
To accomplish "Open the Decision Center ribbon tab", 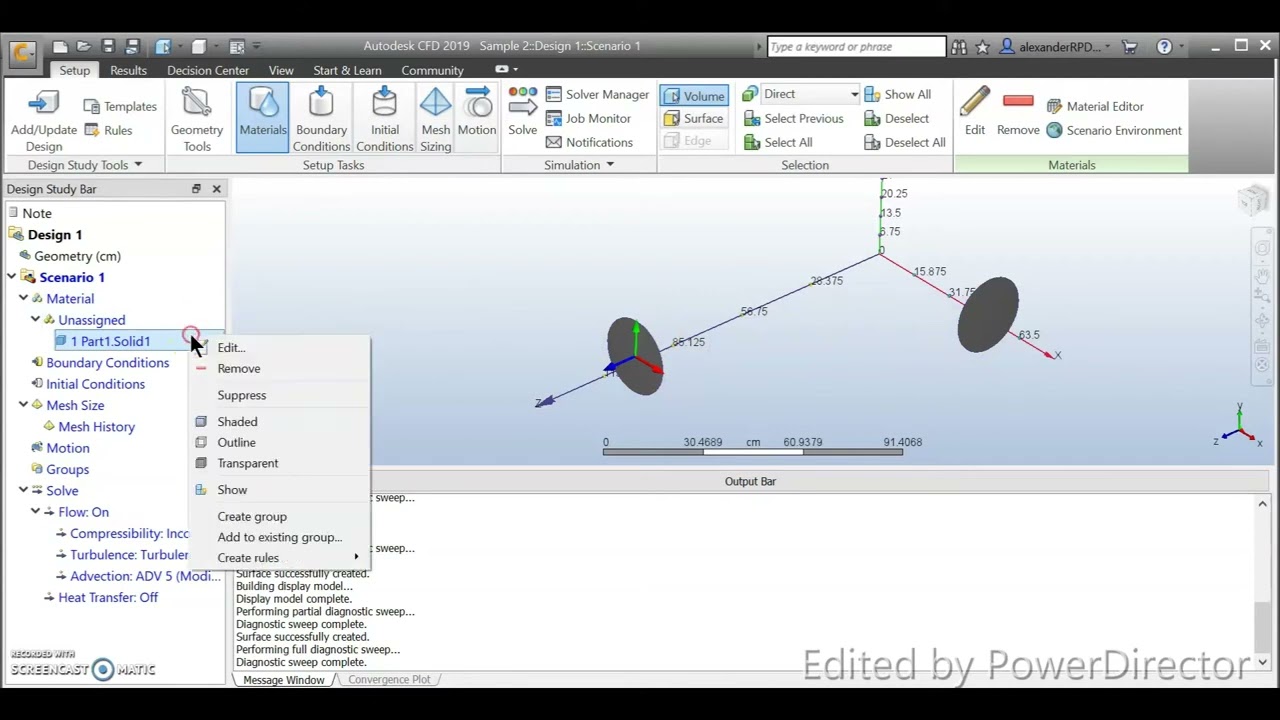I will (x=208, y=70).
